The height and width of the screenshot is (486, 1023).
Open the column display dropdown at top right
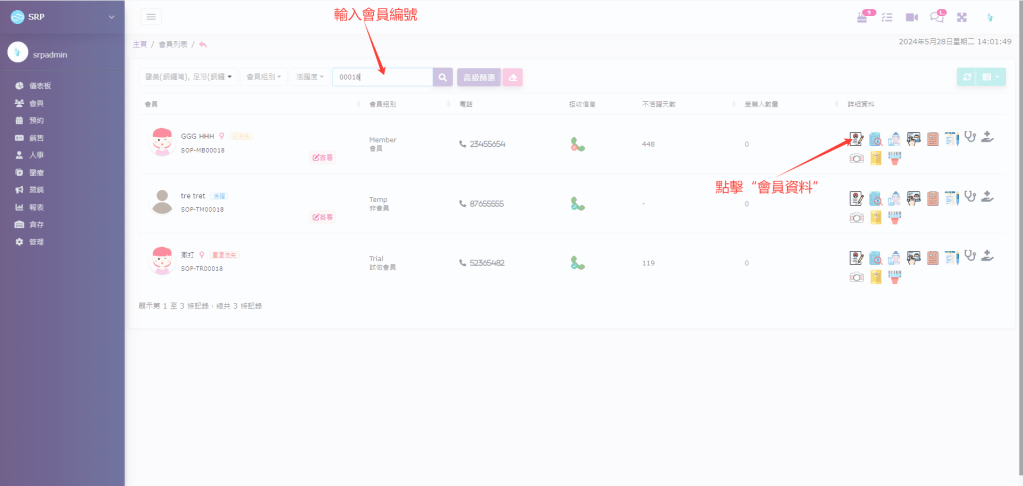pyautogui.click(x=993, y=77)
